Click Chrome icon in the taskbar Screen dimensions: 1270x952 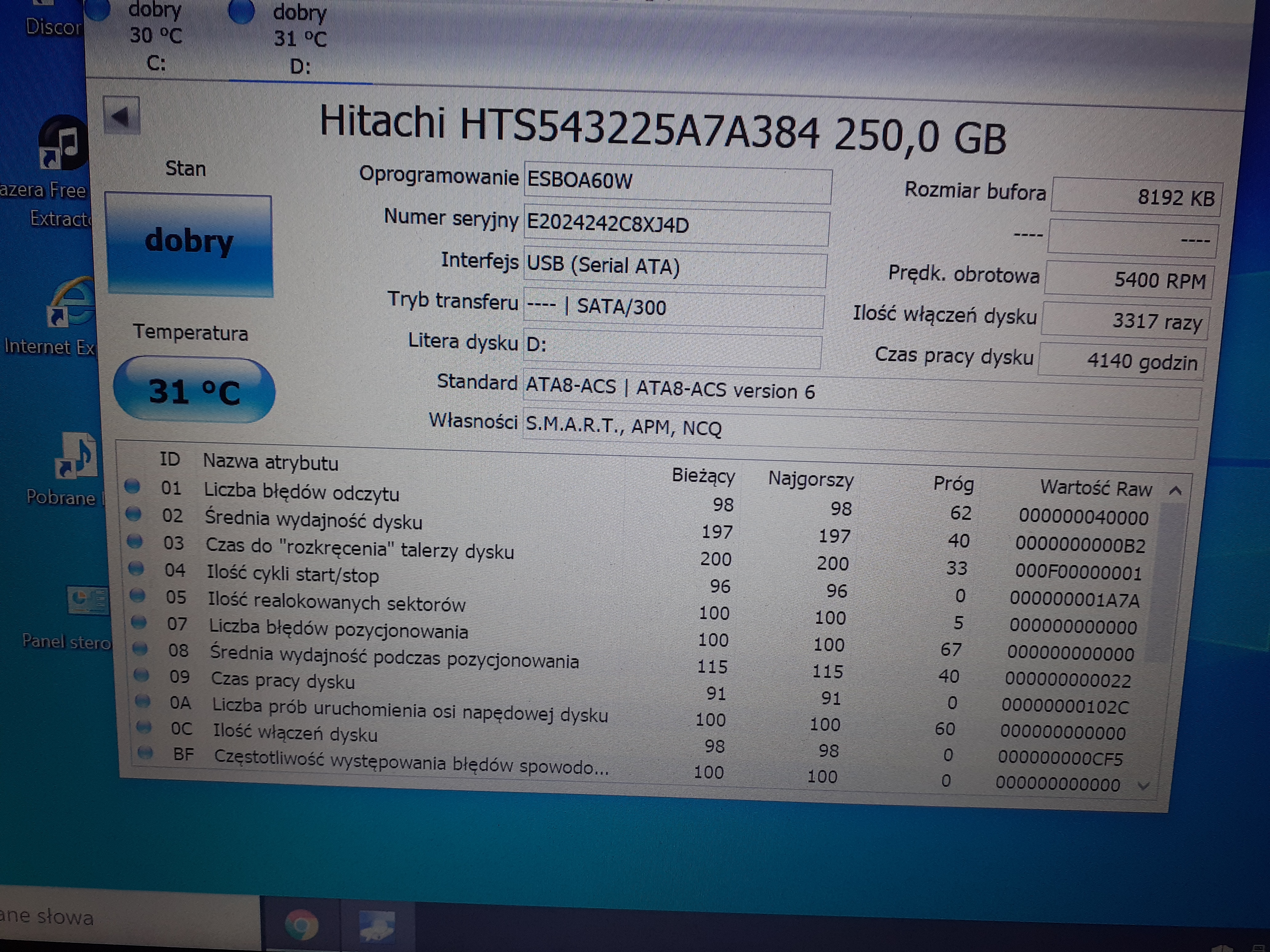[x=301, y=924]
